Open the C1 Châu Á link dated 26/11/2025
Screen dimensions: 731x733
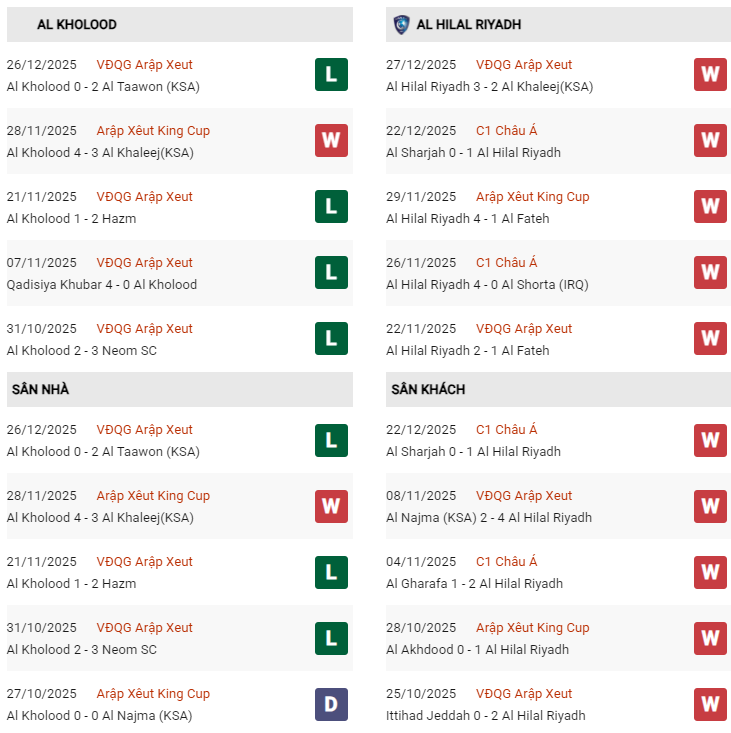point(506,263)
